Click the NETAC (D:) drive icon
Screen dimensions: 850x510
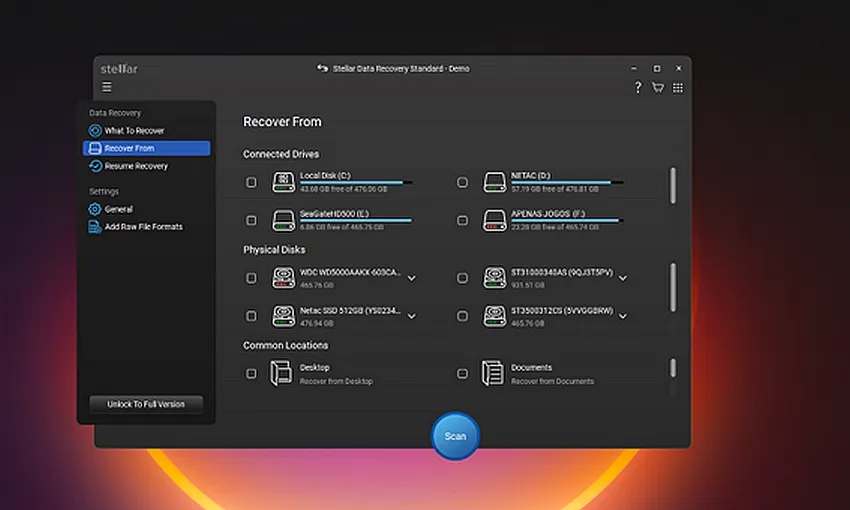point(494,182)
